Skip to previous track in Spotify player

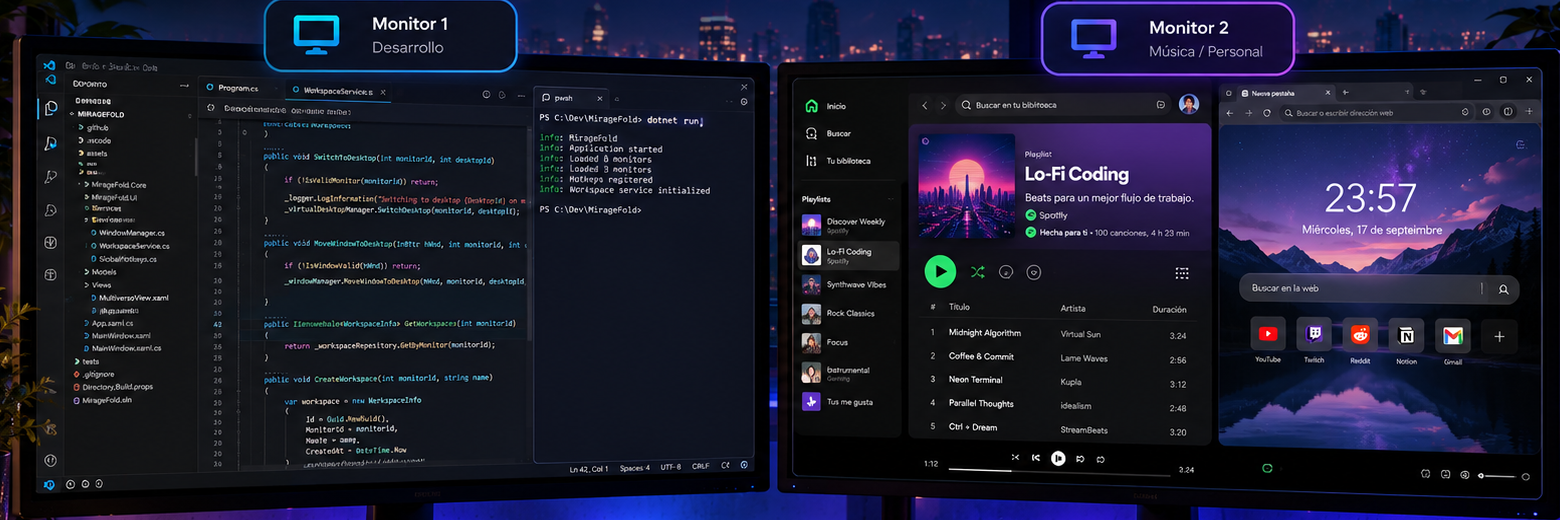1036,458
